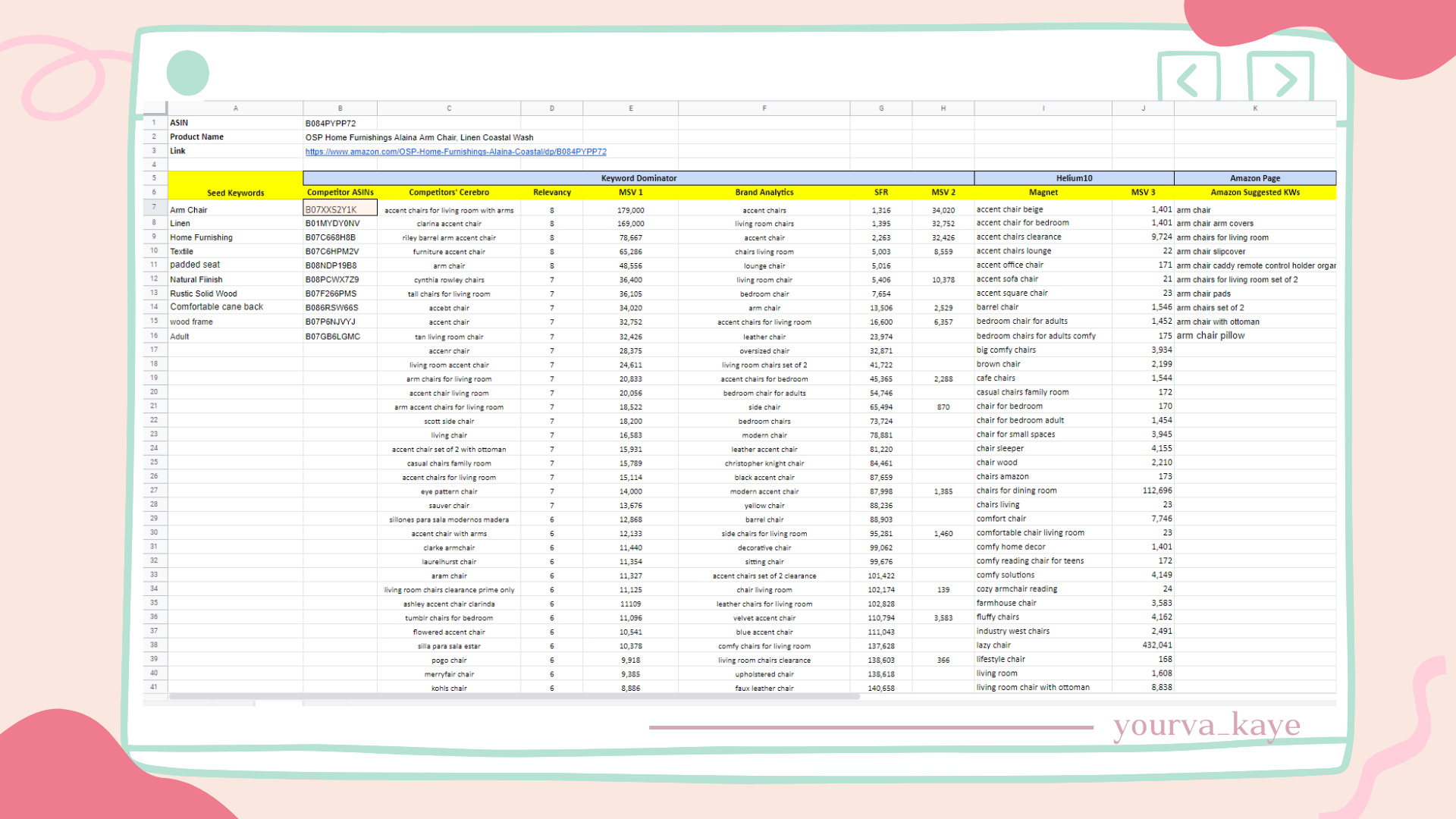Click 'riley barrel arm accent chair' cell
The height and width of the screenshot is (819, 1456).
pos(449,237)
